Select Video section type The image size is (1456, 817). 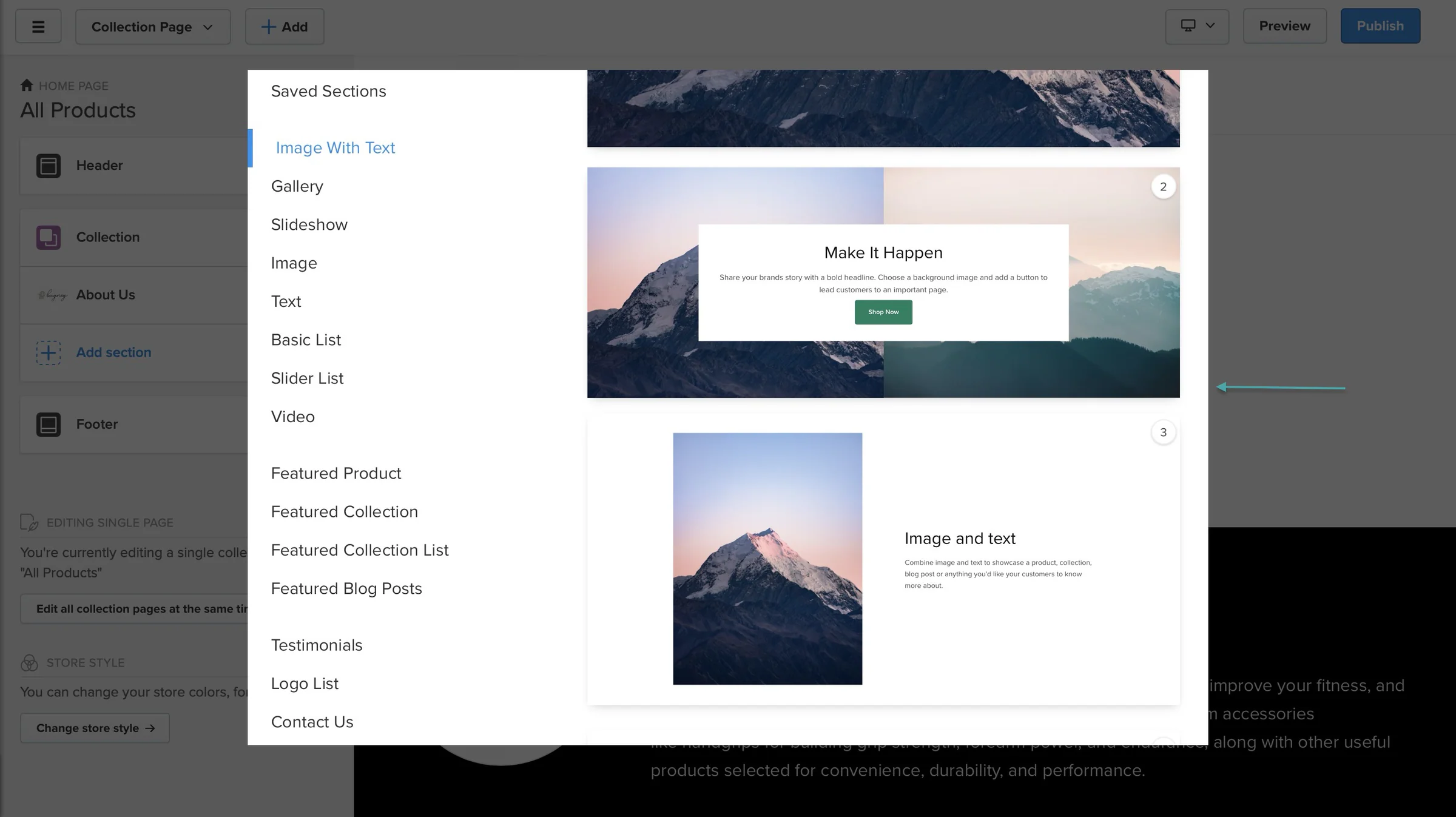tap(292, 417)
